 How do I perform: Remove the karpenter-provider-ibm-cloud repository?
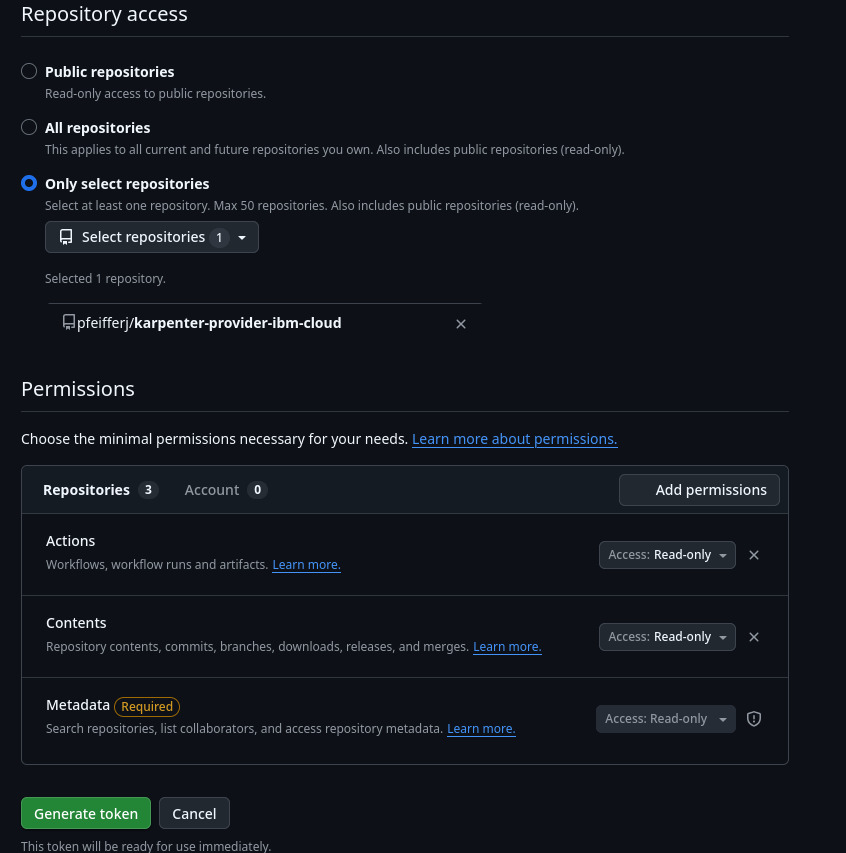461,324
